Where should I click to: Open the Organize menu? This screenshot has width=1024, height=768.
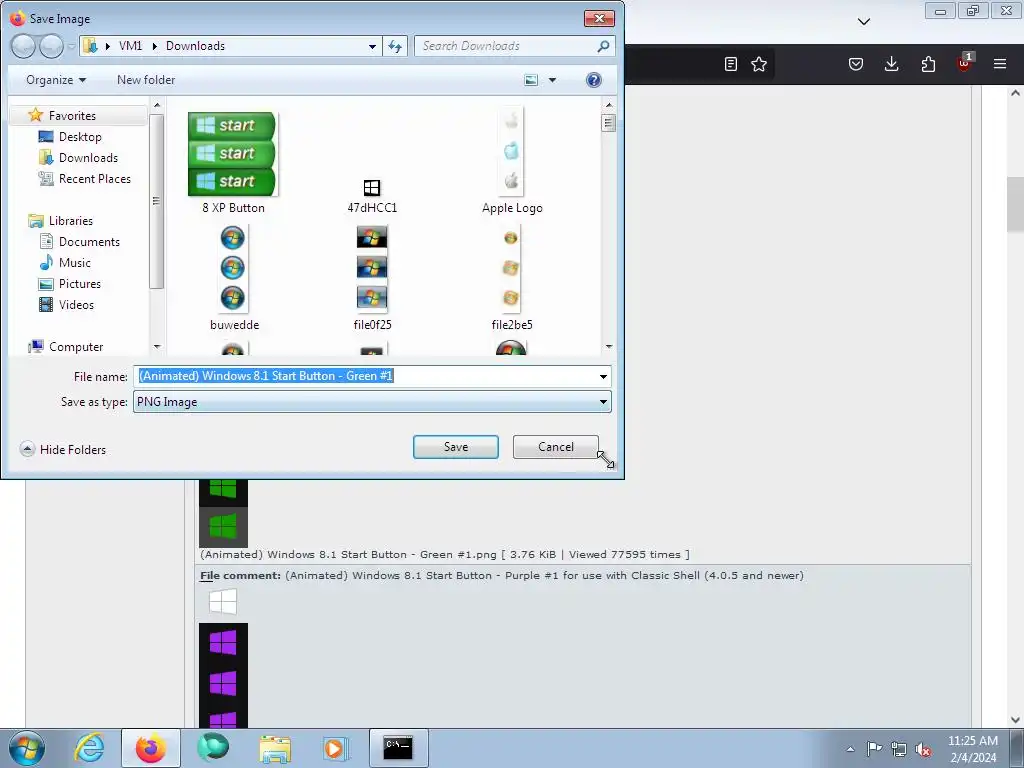(56, 80)
